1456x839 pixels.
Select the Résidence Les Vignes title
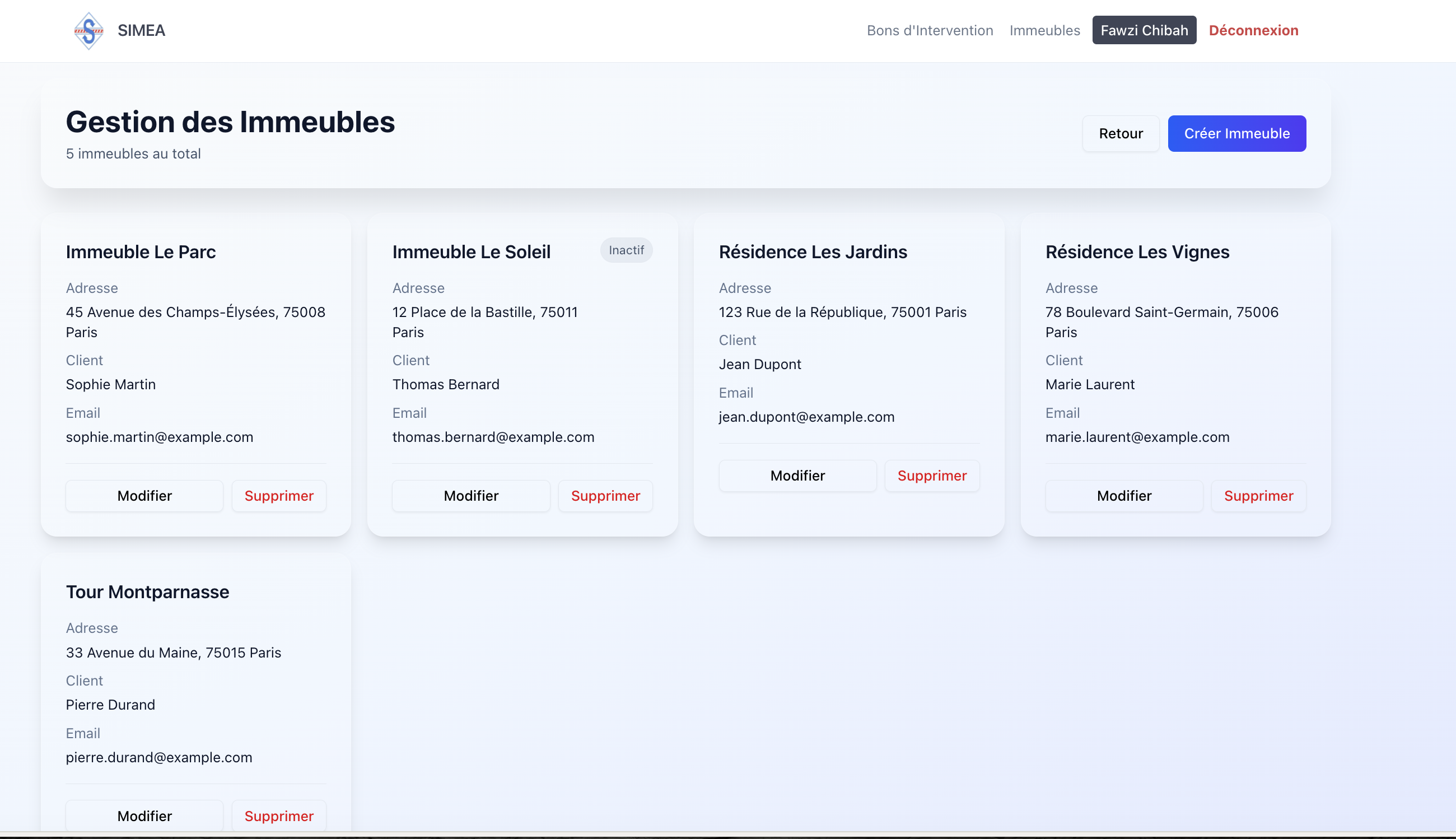1137,252
